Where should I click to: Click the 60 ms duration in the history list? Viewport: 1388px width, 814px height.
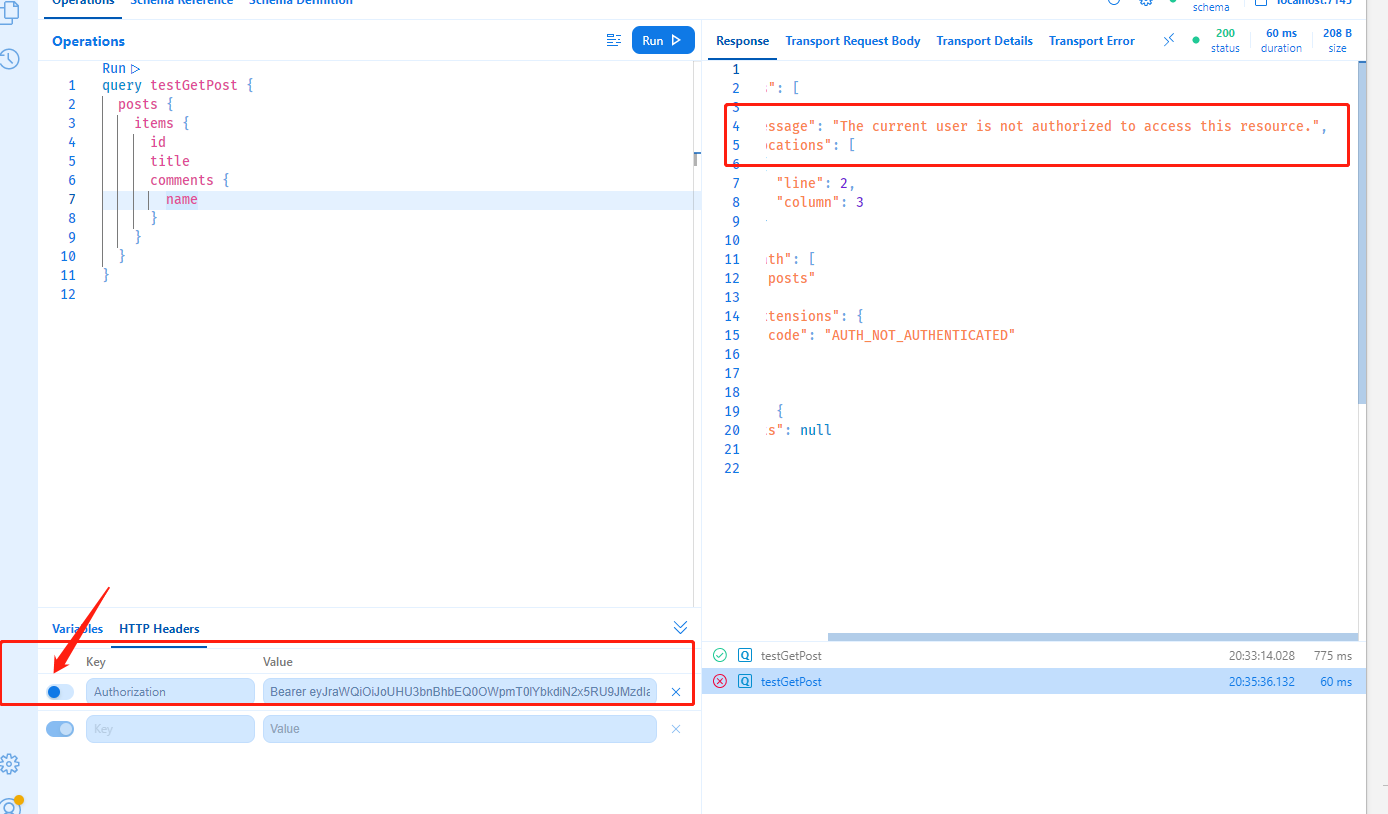1335,682
